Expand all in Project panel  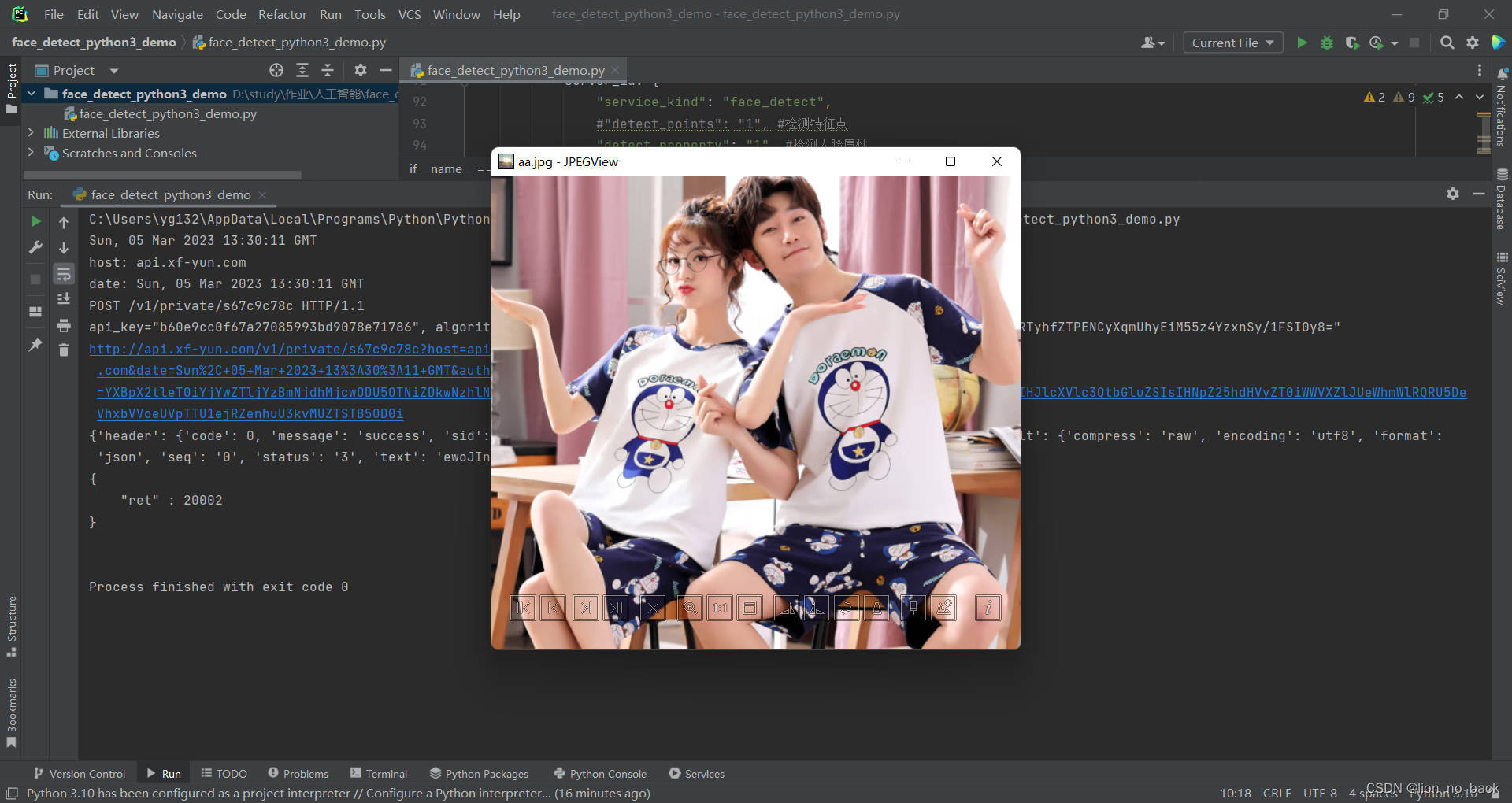(x=302, y=70)
